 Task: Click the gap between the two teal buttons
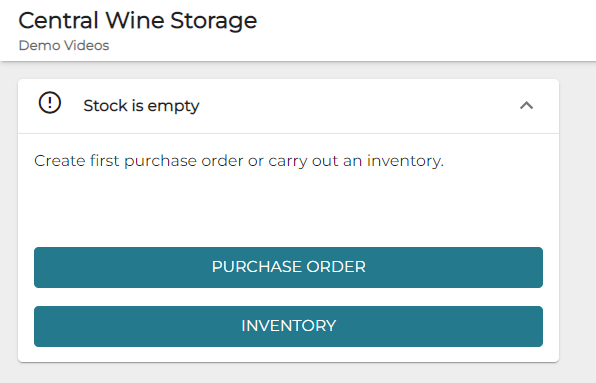point(288,297)
